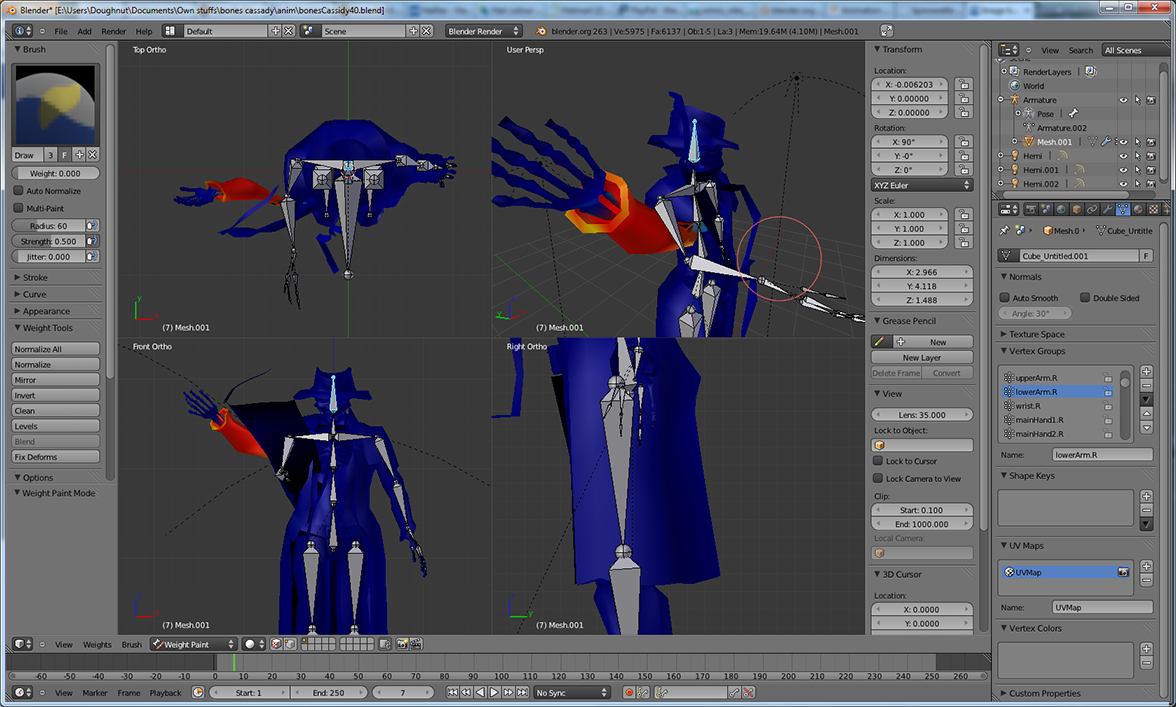Open the World properties tab (globe icon)
1176x707 pixels.
coord(1061,209)
